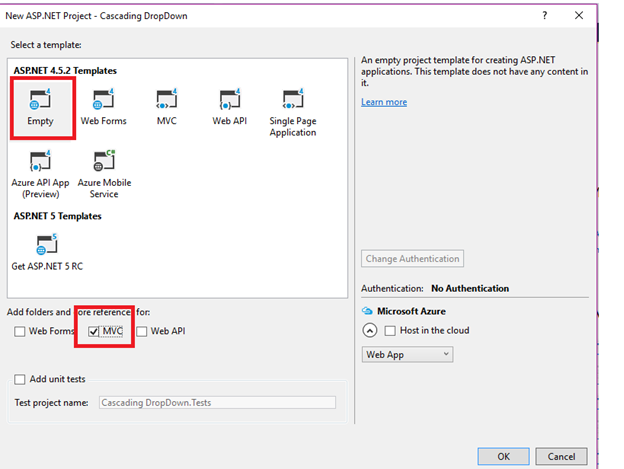Enable the Web Forms core references checkbox
The image size is (624, 469).
(20, 331)
